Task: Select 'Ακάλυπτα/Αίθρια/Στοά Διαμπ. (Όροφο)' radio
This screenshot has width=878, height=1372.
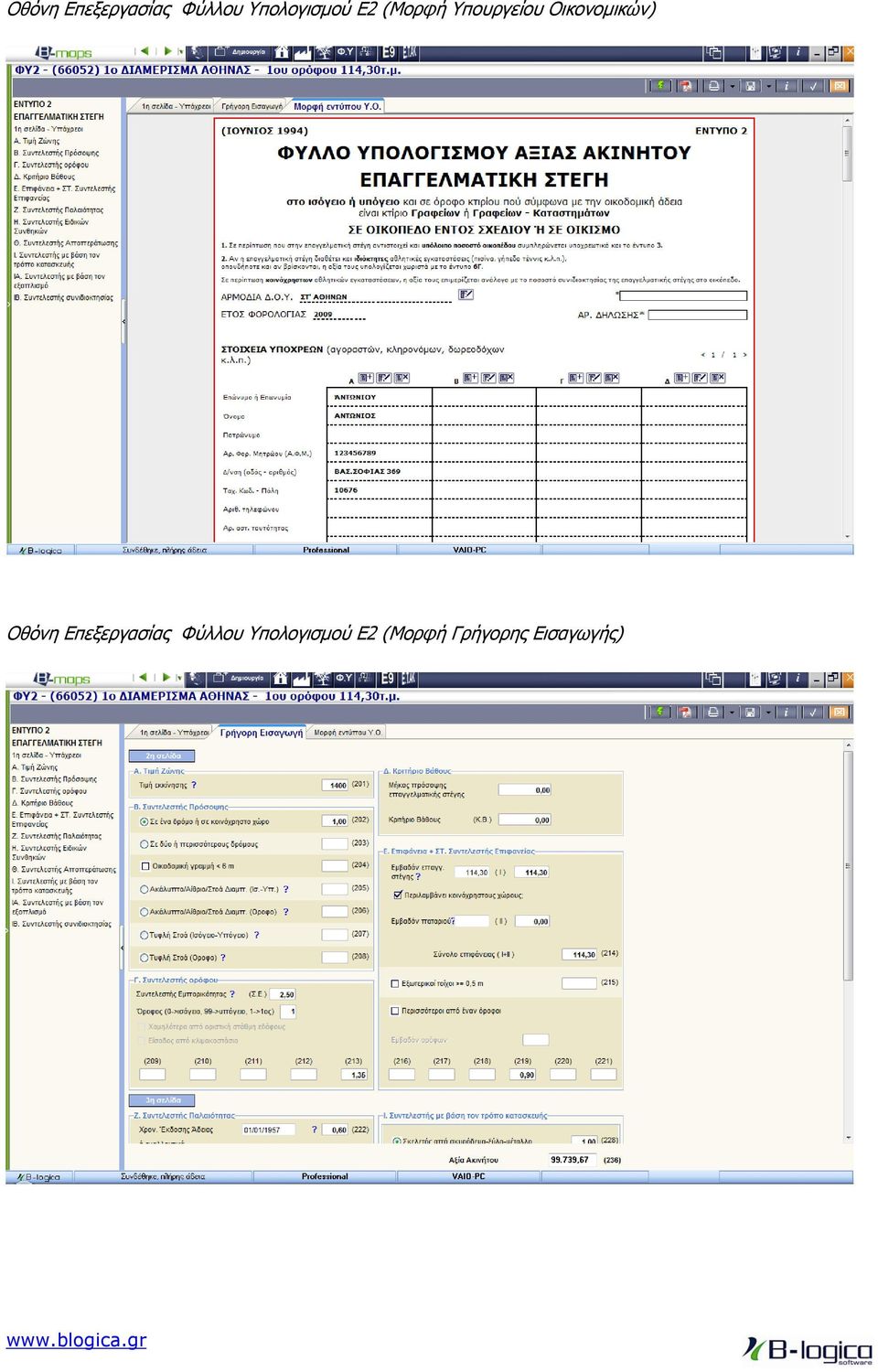Action: pos(145,912)
